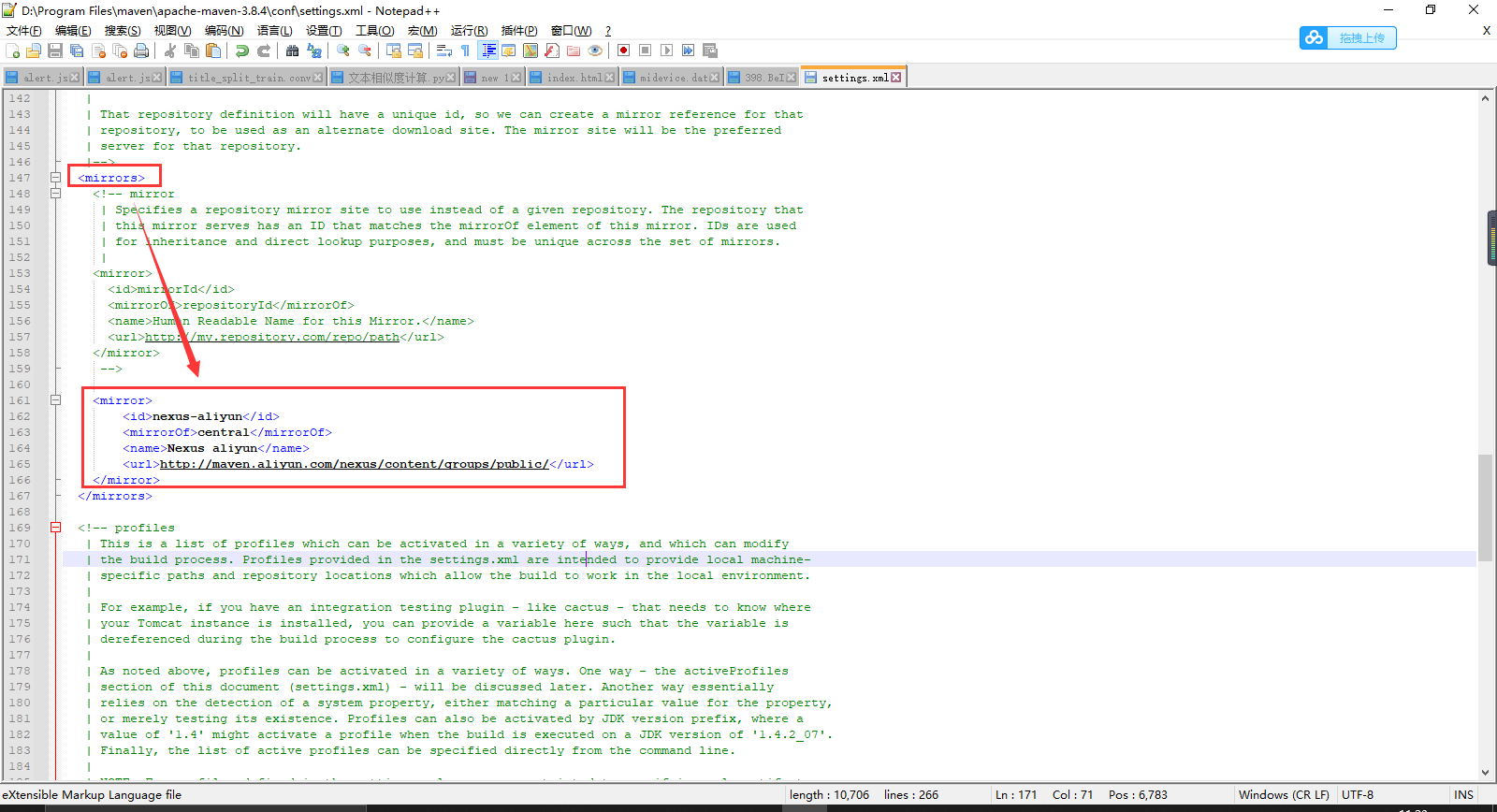Open the 视图(V) menu
This screenshot has width=1497, height=812.
[x=173, y=31]
